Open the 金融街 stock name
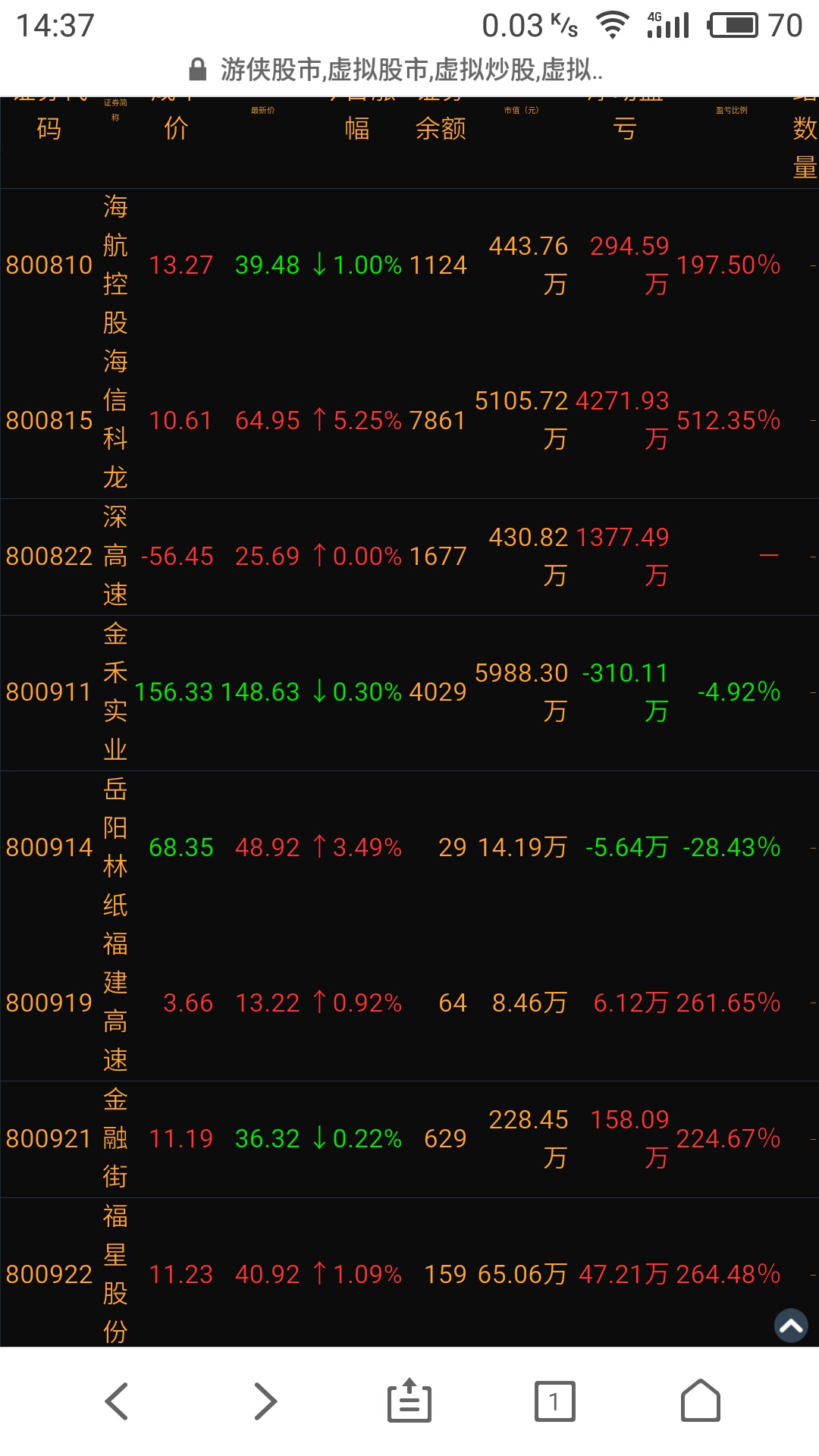The image size is (819, 1456). pos(115,1138)
